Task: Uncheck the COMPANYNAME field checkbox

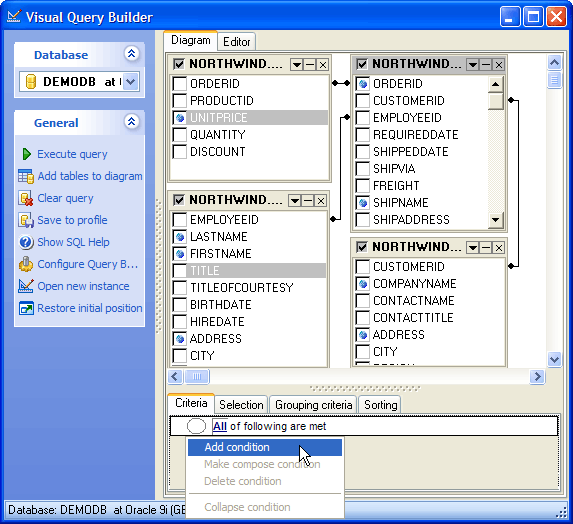Action: click(x=363, y=284)
